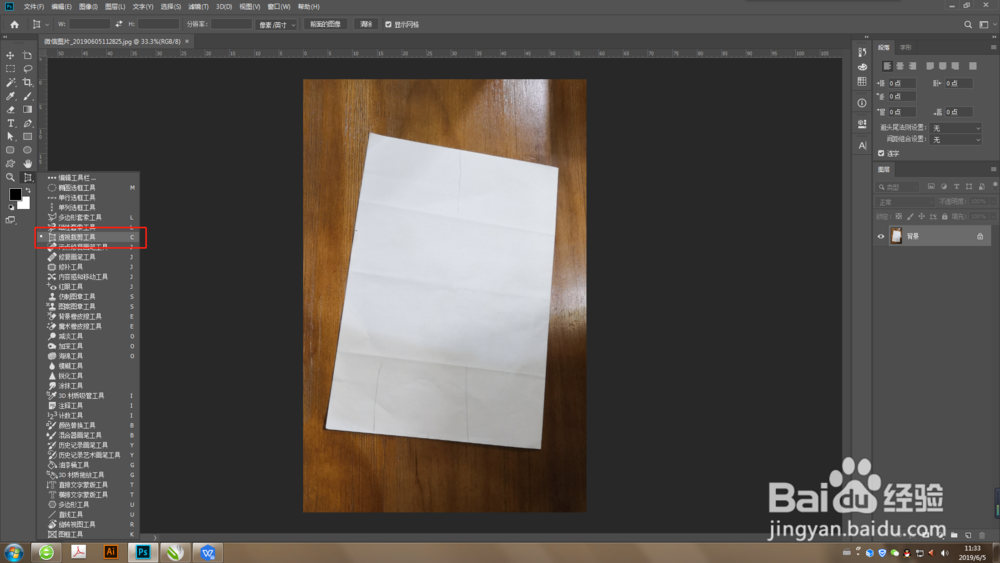
Task: Open the layer filter 类型 dropdown
Action: 899,187
